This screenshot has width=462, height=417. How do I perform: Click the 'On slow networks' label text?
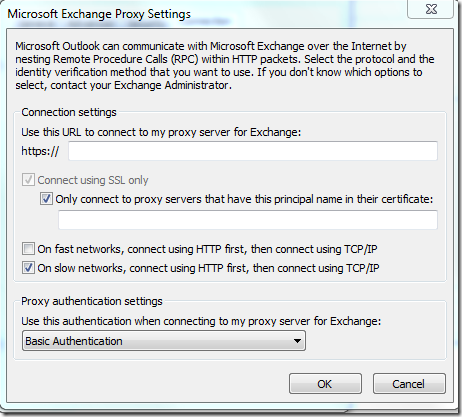click(x=208, y=268)
